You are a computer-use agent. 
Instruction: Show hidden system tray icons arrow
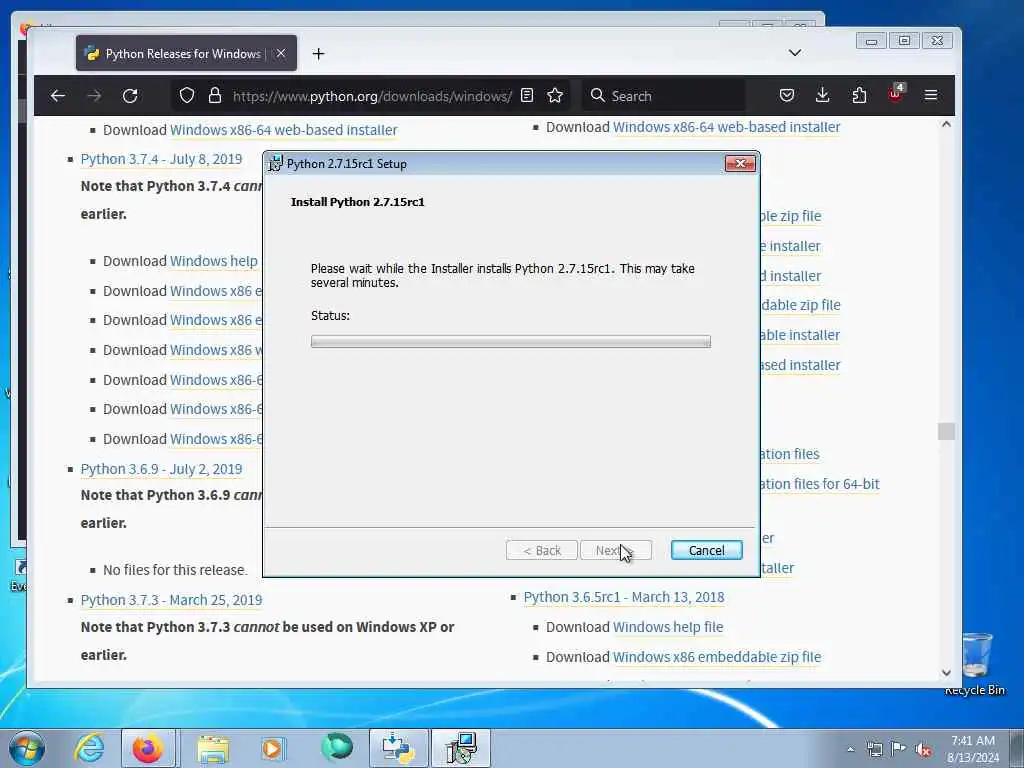click(850, 749)
